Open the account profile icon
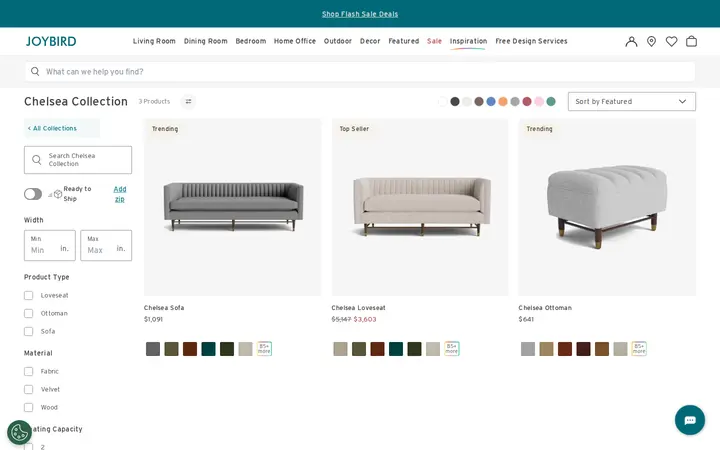Screen dimensions: 720x450 coord(631,41)
